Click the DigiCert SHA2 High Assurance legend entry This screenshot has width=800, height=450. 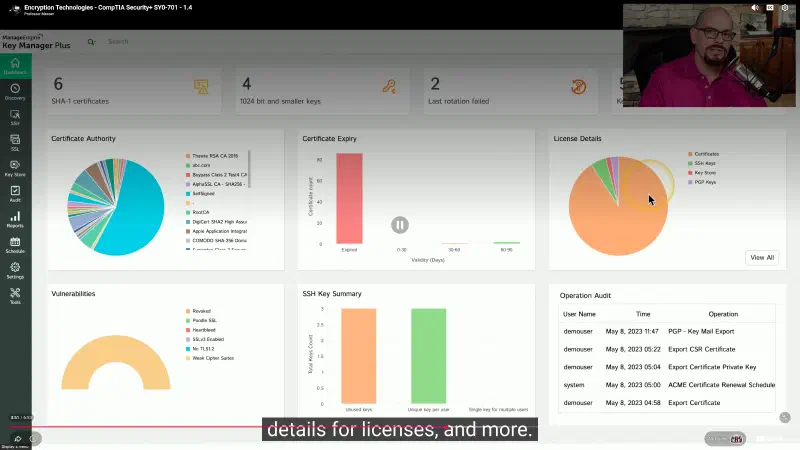pos(216,222)
